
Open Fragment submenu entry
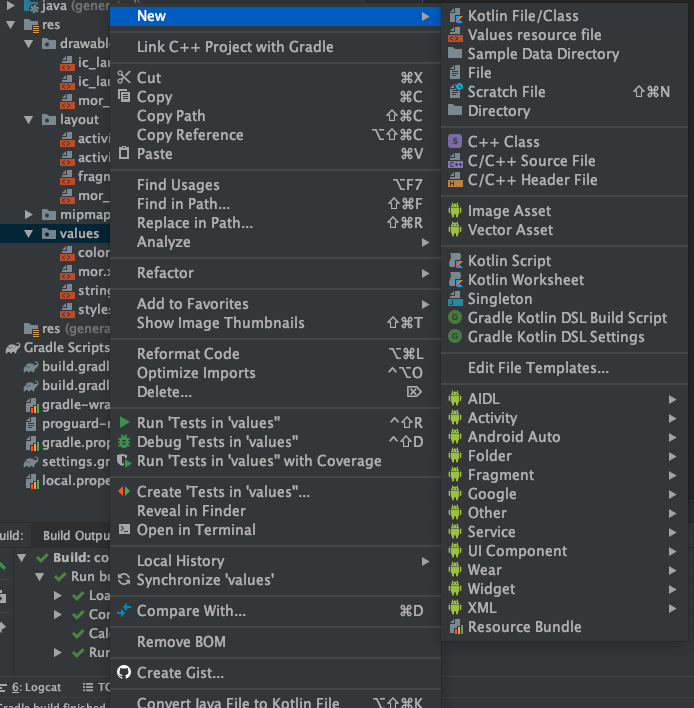tap(564, 475)
